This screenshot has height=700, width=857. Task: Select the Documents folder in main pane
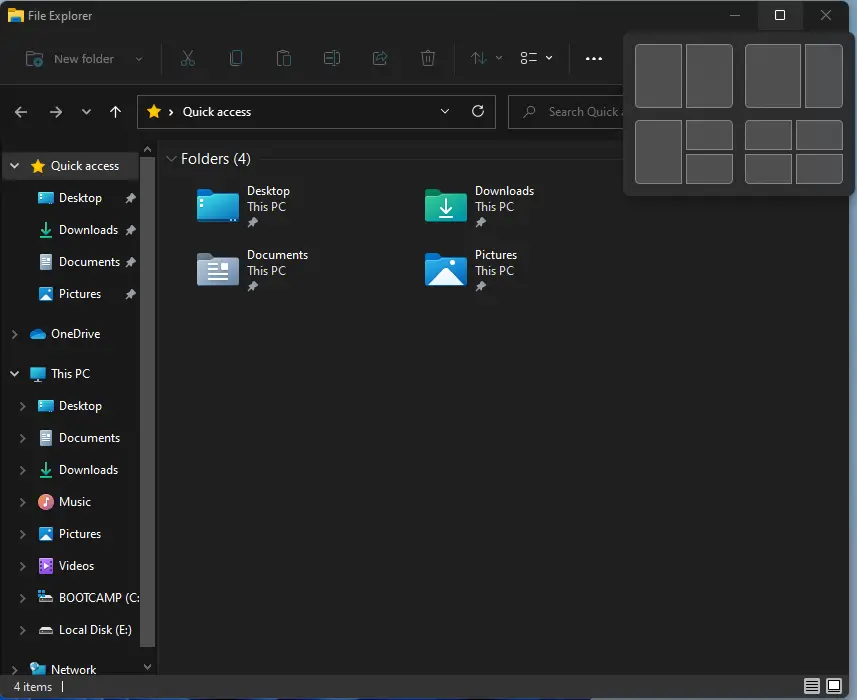tap(252, 270)
